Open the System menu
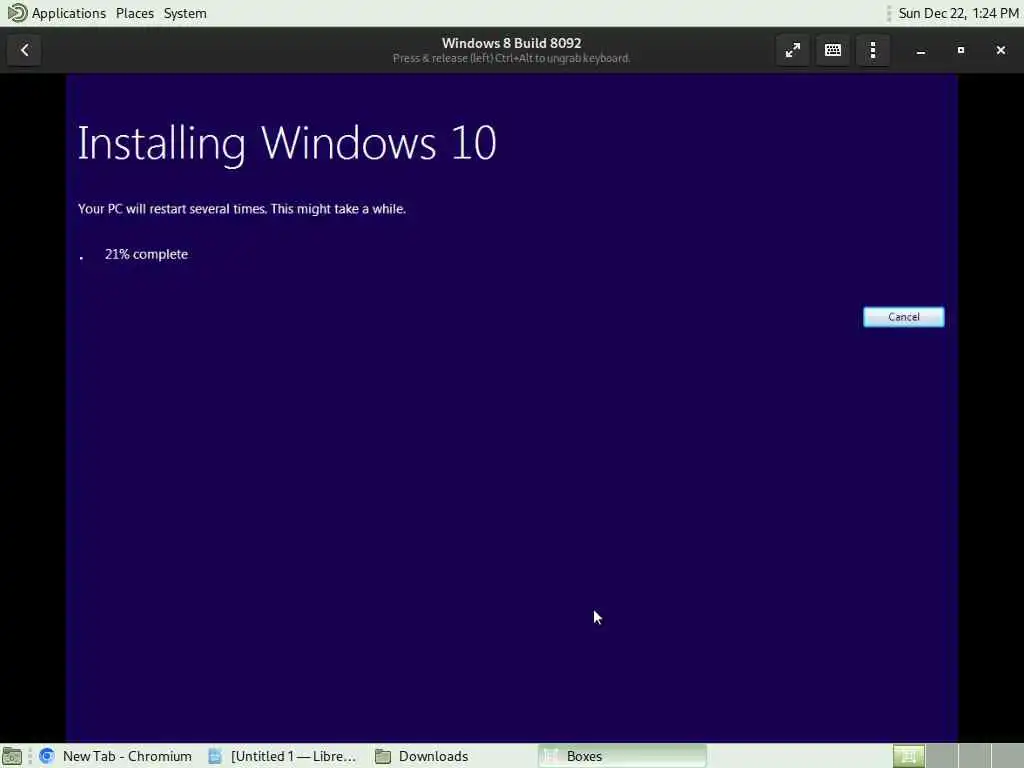 coord(185,13)
